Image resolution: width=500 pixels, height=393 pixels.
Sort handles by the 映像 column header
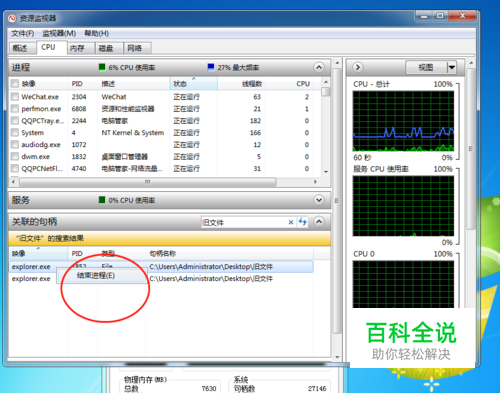point(38,254)
